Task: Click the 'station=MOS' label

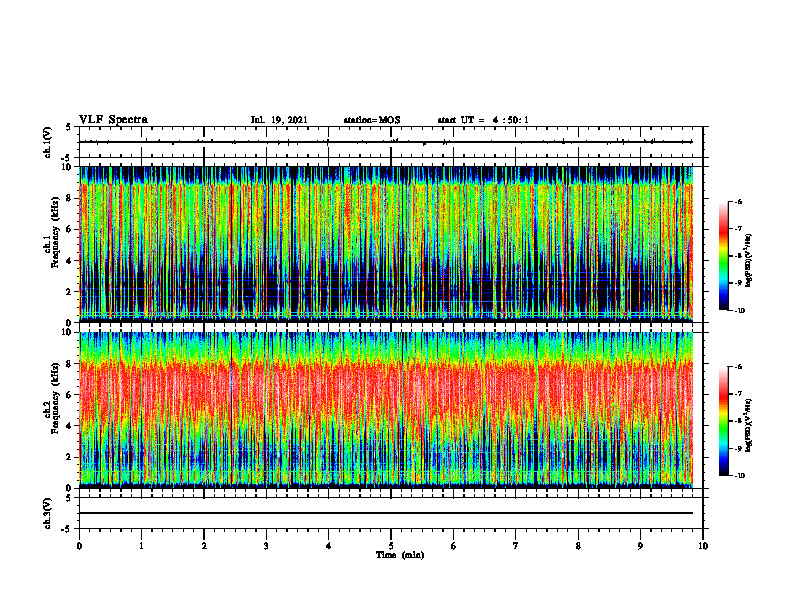Action: (372, 120)
